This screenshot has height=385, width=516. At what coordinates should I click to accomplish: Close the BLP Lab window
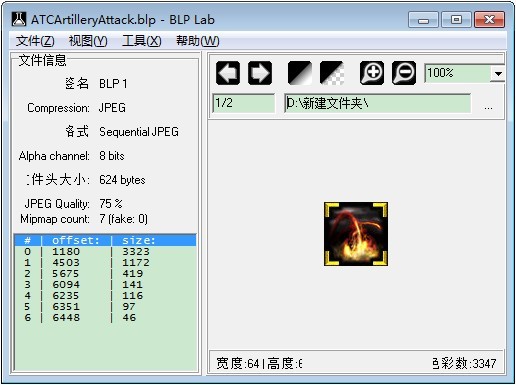click(489, 20)
